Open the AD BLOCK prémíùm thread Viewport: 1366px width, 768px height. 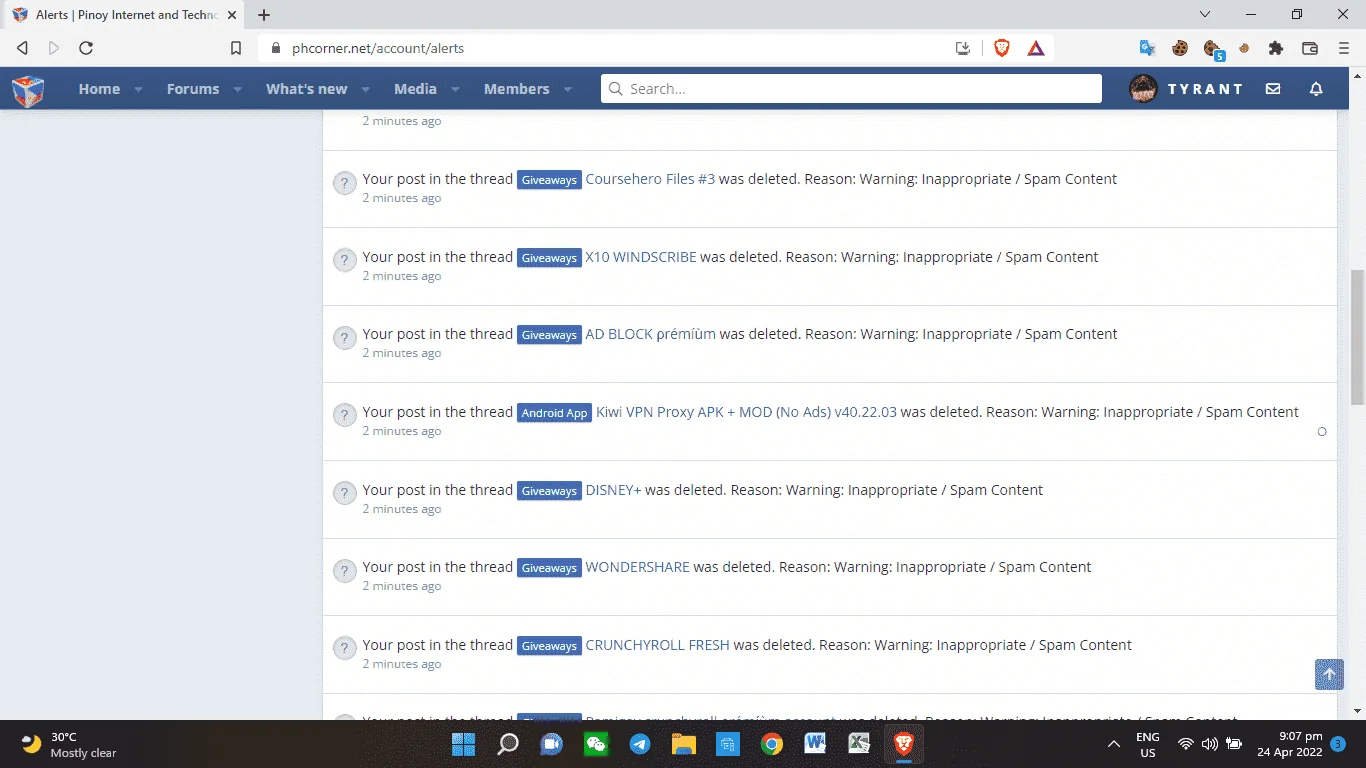click(x=650, y=334)
